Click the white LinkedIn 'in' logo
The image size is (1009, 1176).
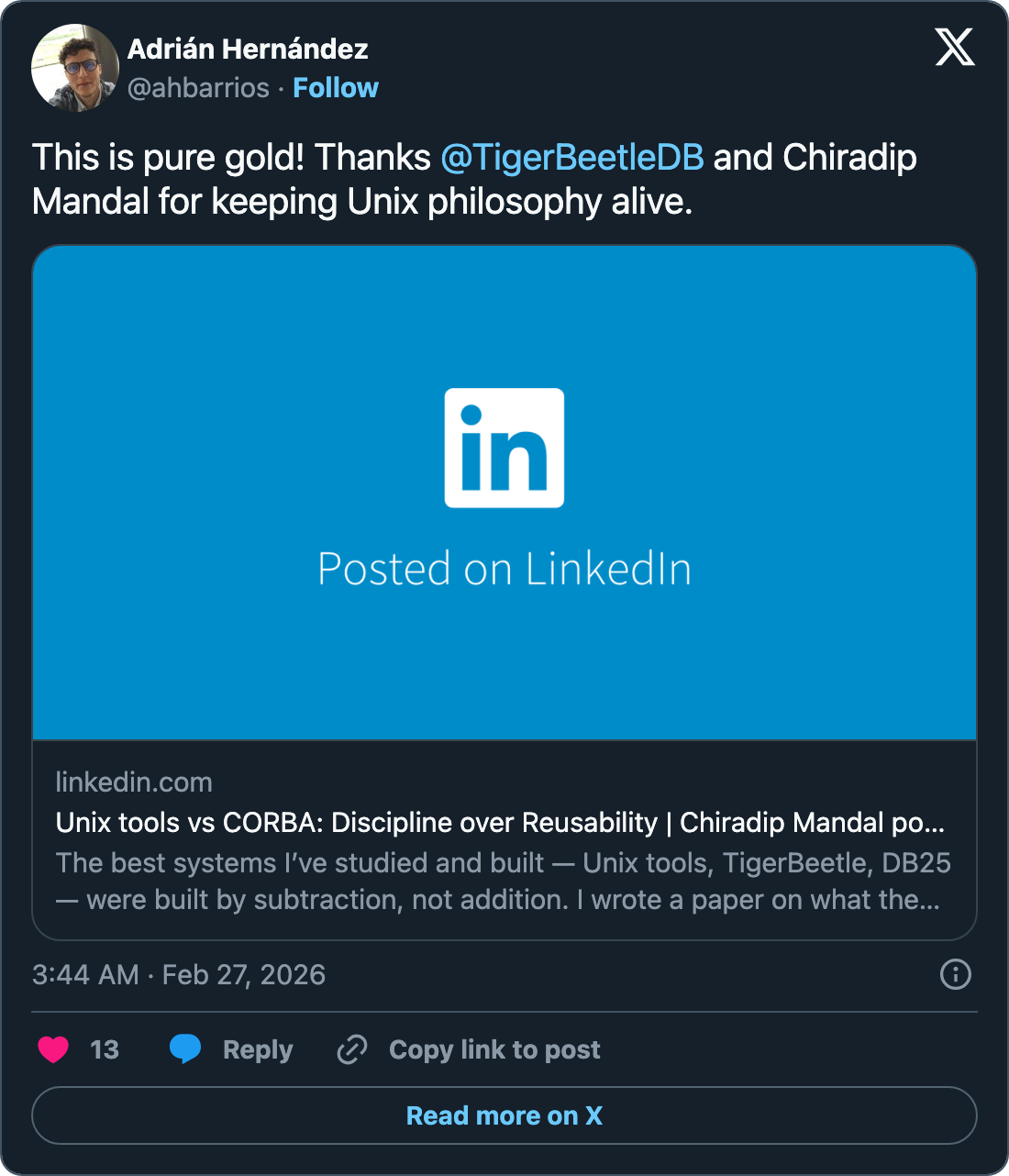504,448
